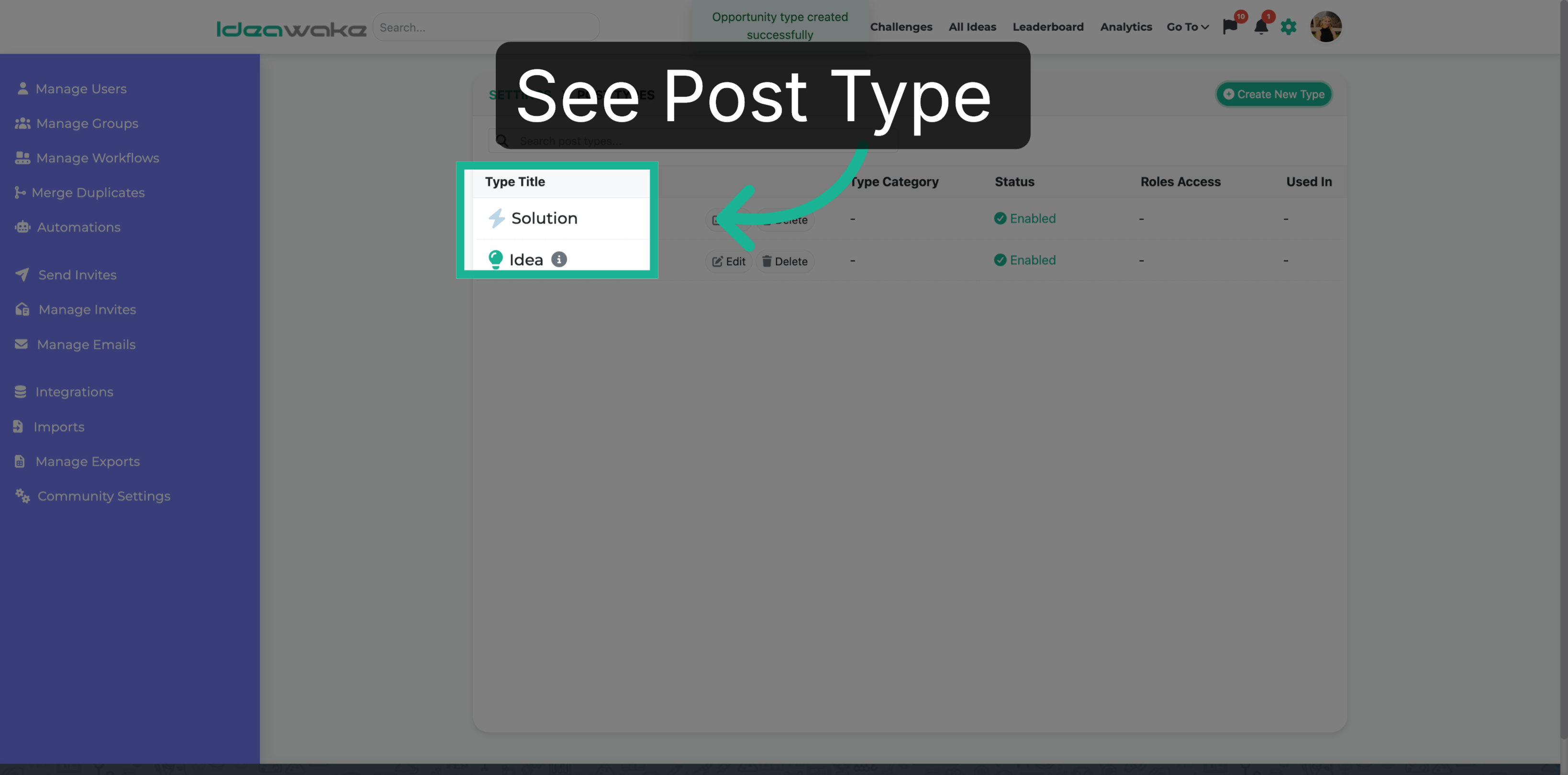The image size is (1568, 775).
Task: Click Enabled status in Solution row
Action: 1025,219
